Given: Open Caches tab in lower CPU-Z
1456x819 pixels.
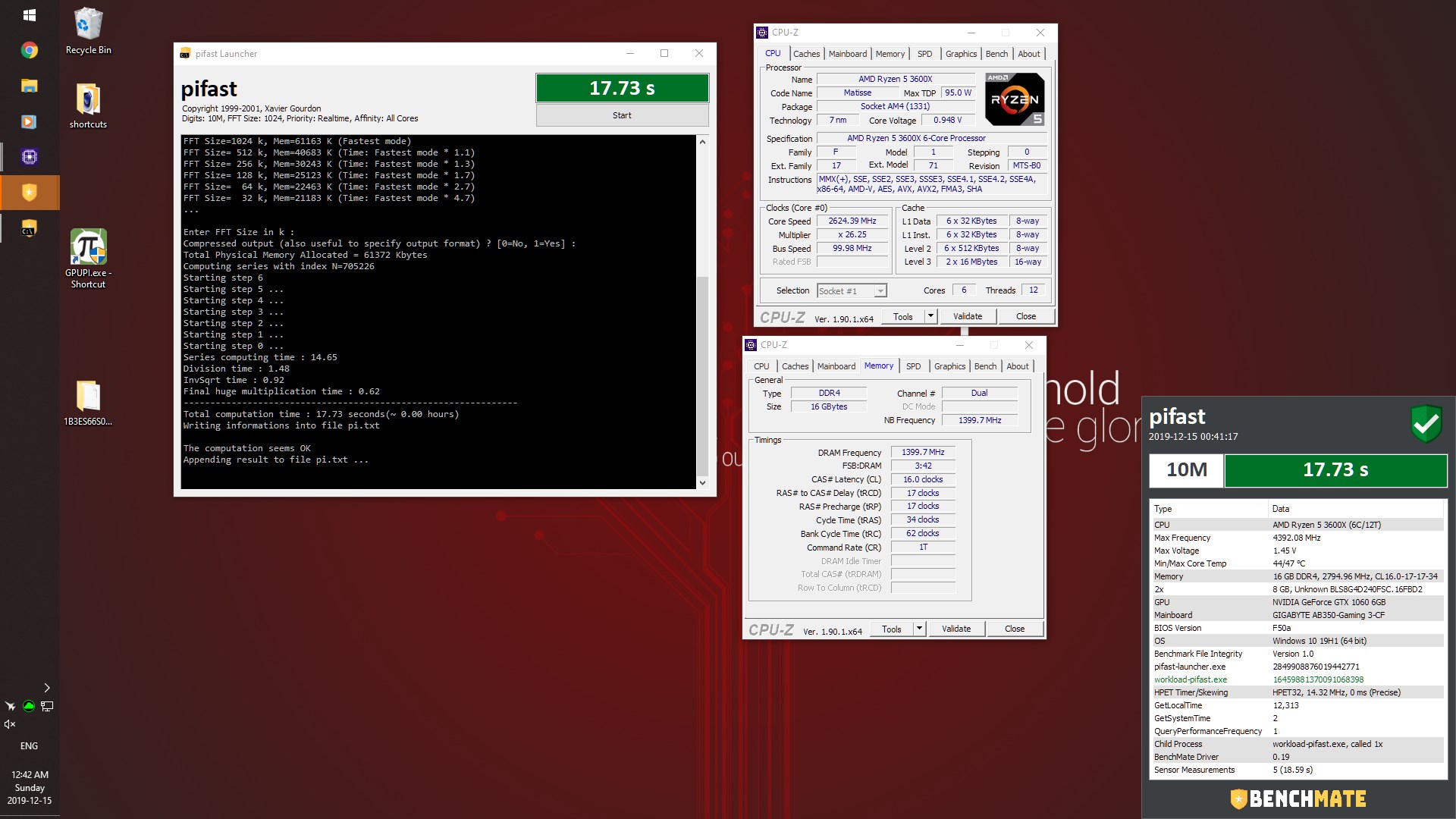Looking at the screenshot, I should point(795,366).
